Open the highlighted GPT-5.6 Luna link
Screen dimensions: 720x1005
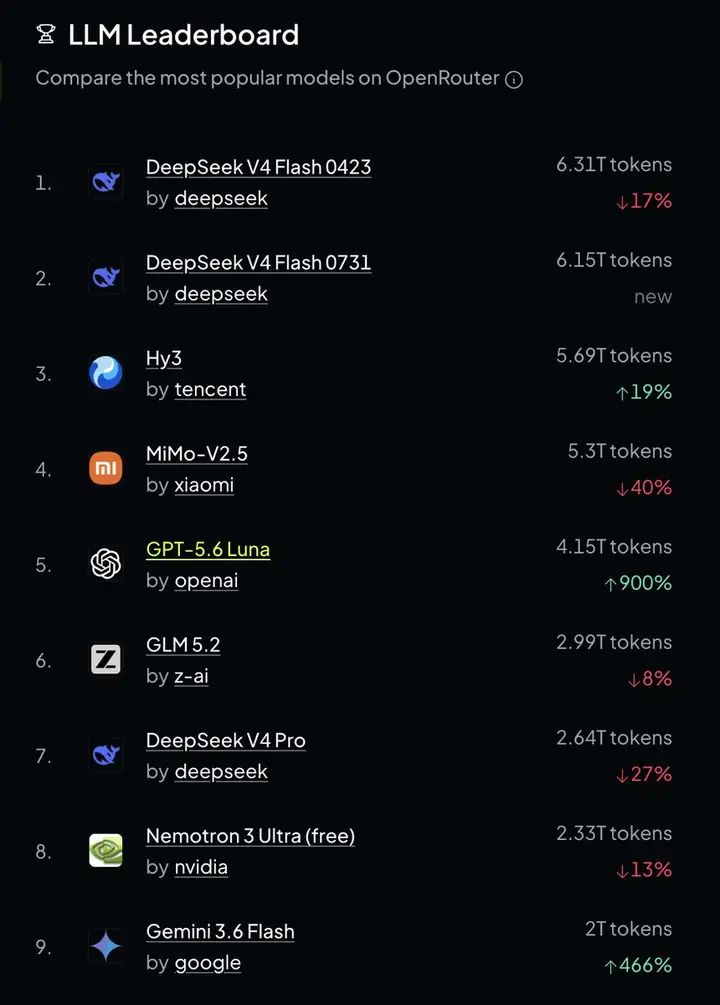(208, 549)
